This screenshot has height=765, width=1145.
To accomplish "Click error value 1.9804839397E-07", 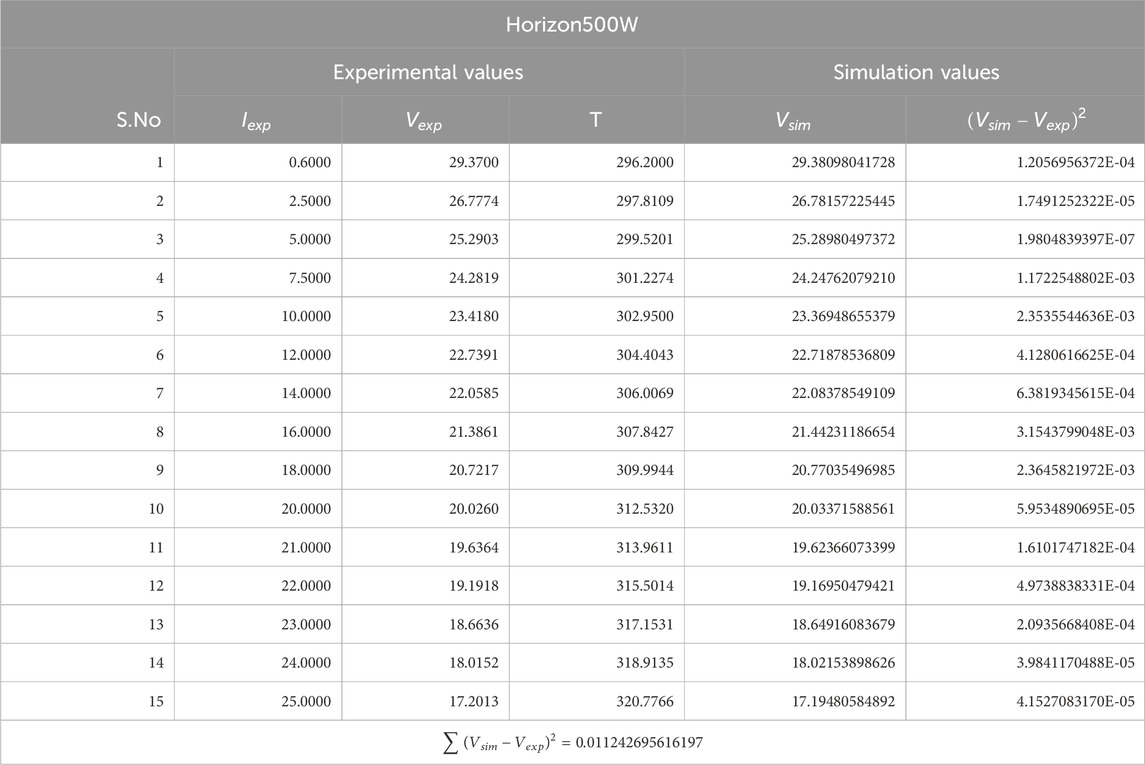I will [x=1076, y=239].
